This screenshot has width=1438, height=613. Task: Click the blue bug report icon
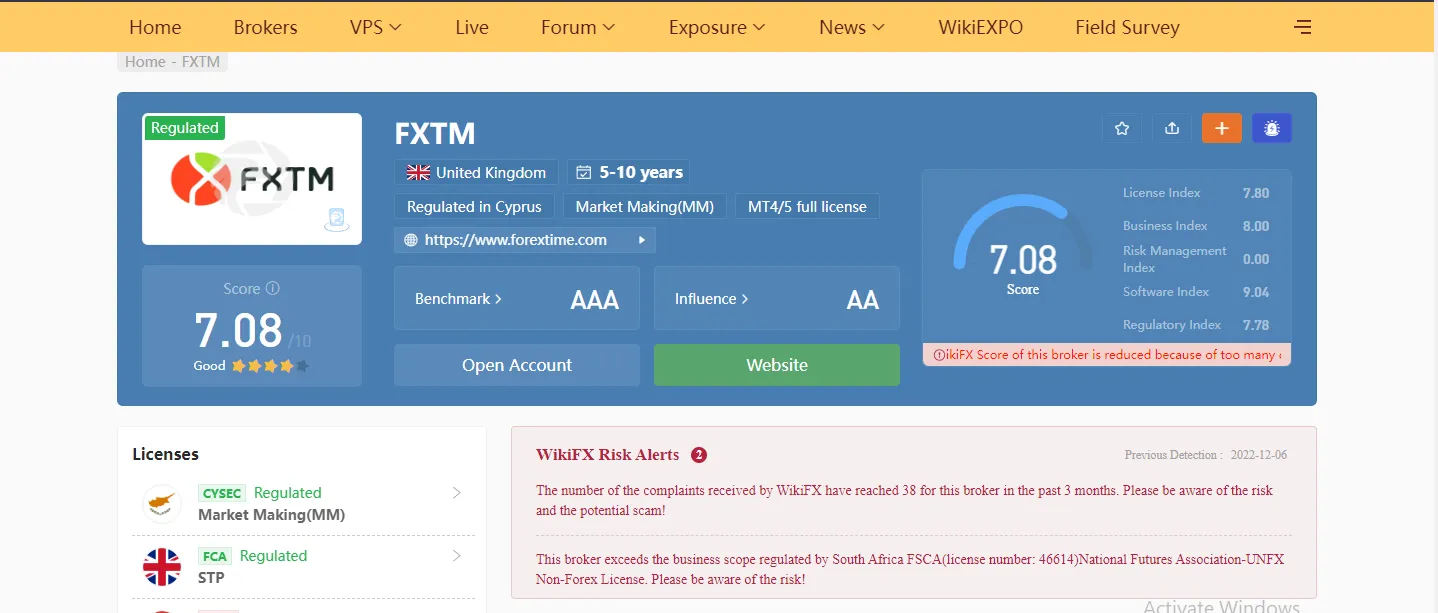(1272, 128)
